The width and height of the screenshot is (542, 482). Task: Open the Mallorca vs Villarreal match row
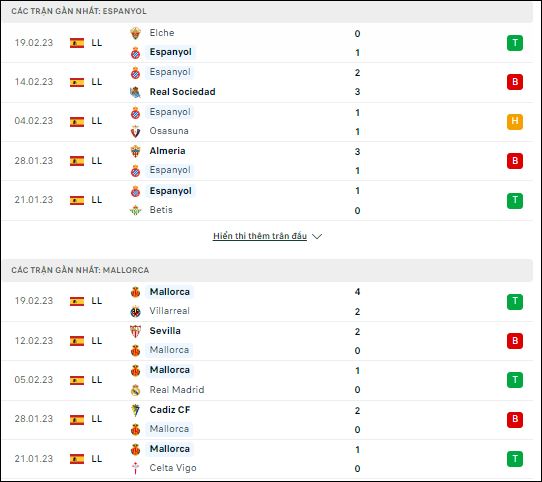coord(267,302)
